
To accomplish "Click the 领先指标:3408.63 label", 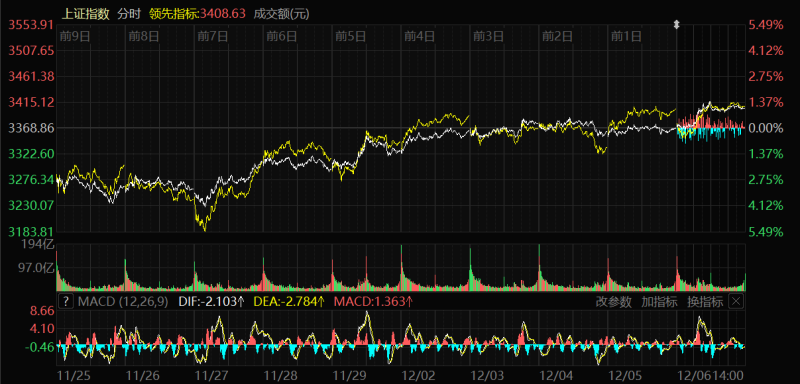I will pos(197,14).
